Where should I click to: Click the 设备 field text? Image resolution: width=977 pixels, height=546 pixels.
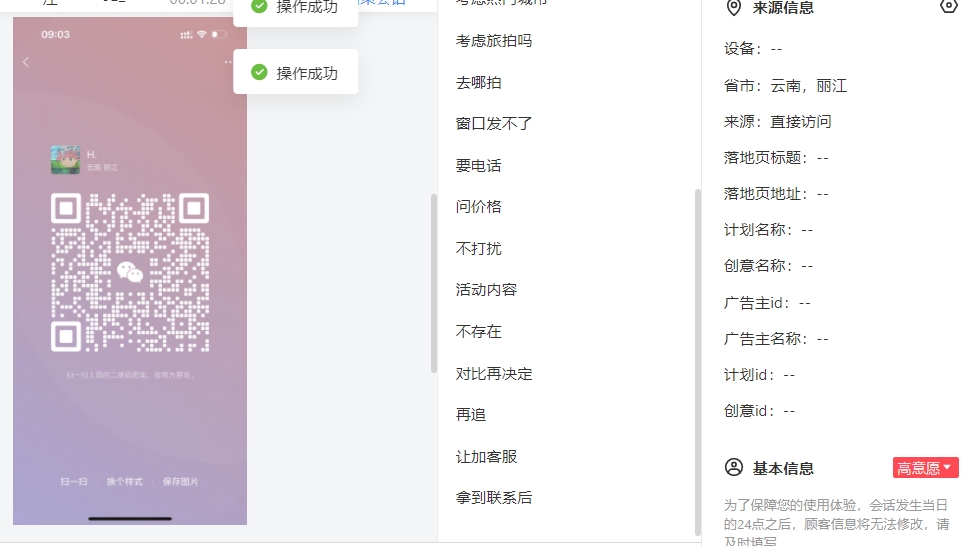[752, 49]
